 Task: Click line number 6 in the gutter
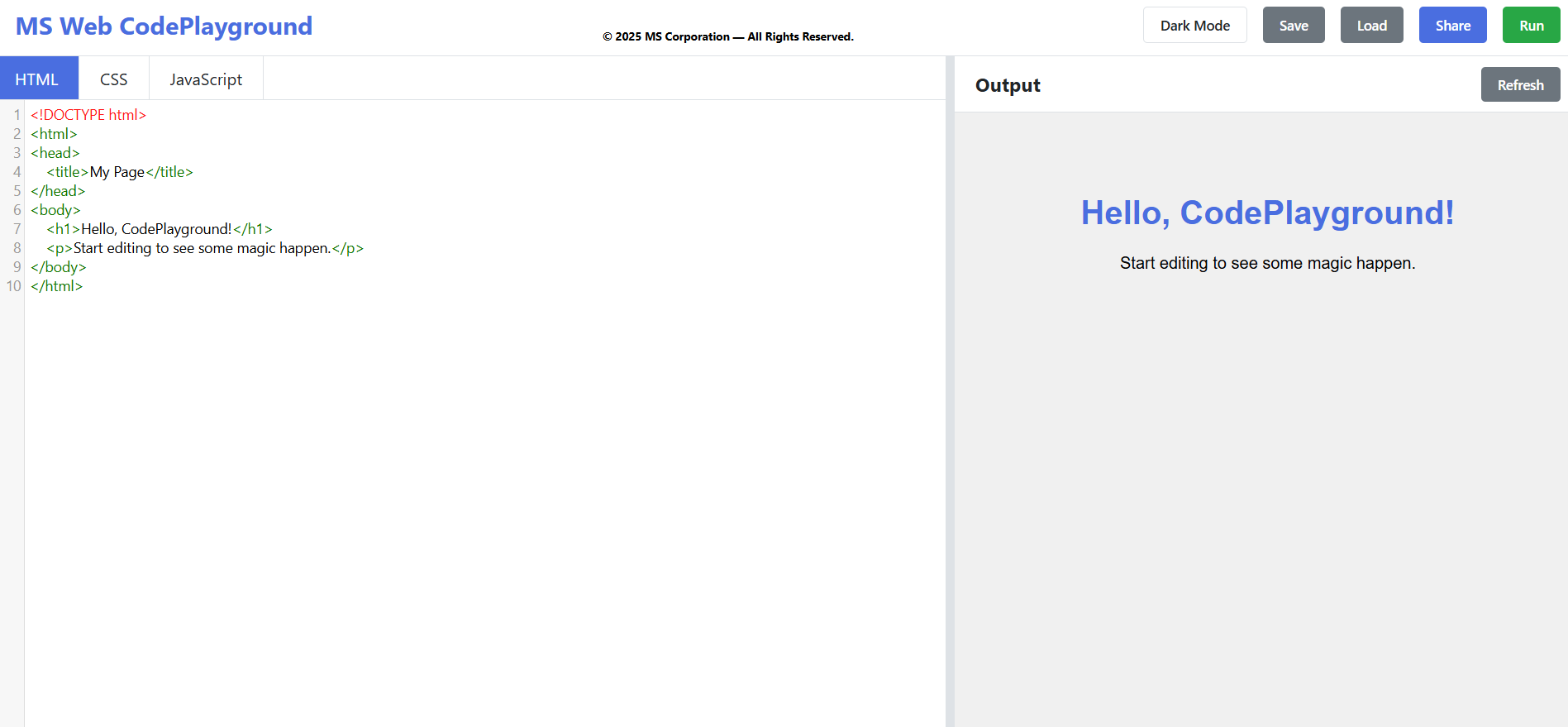coord(17,210)
